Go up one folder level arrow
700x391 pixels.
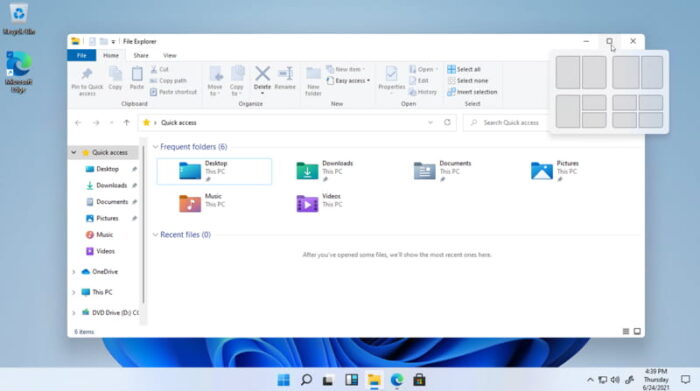point(126,122)
